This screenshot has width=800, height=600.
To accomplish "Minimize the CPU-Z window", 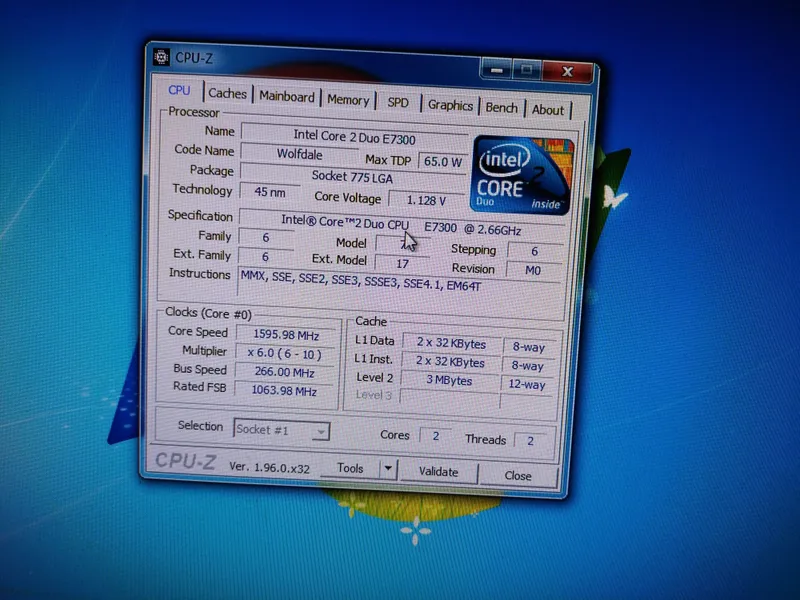I will pyautogui.click(x=497, y=70).
